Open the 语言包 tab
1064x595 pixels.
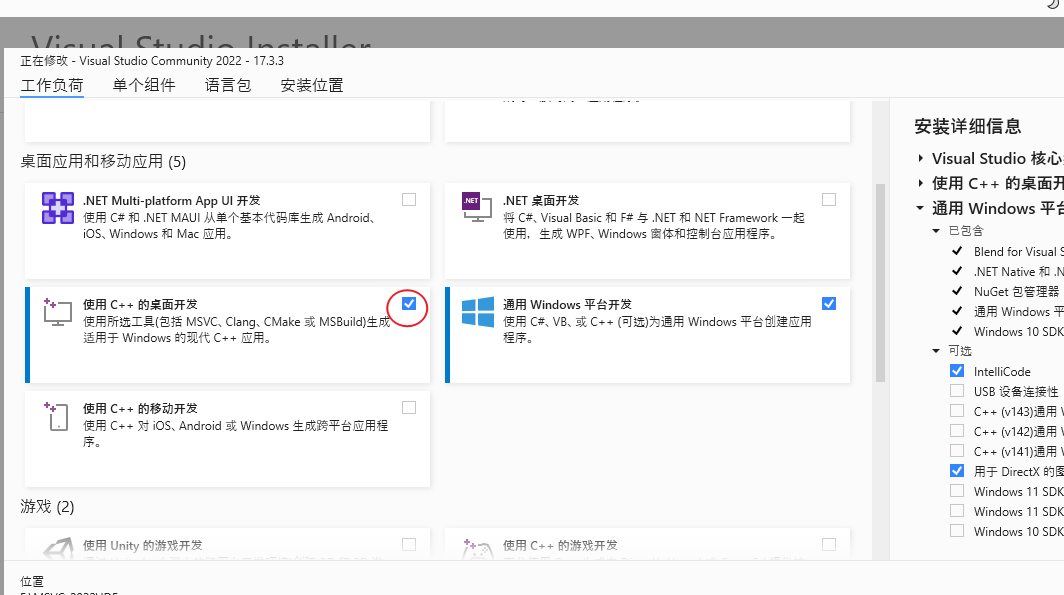(228, 86)
